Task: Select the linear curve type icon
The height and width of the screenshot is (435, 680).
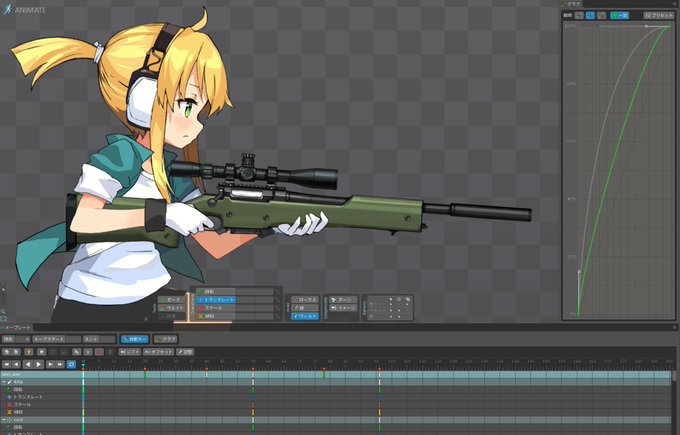Action: (x=579, y=15)
